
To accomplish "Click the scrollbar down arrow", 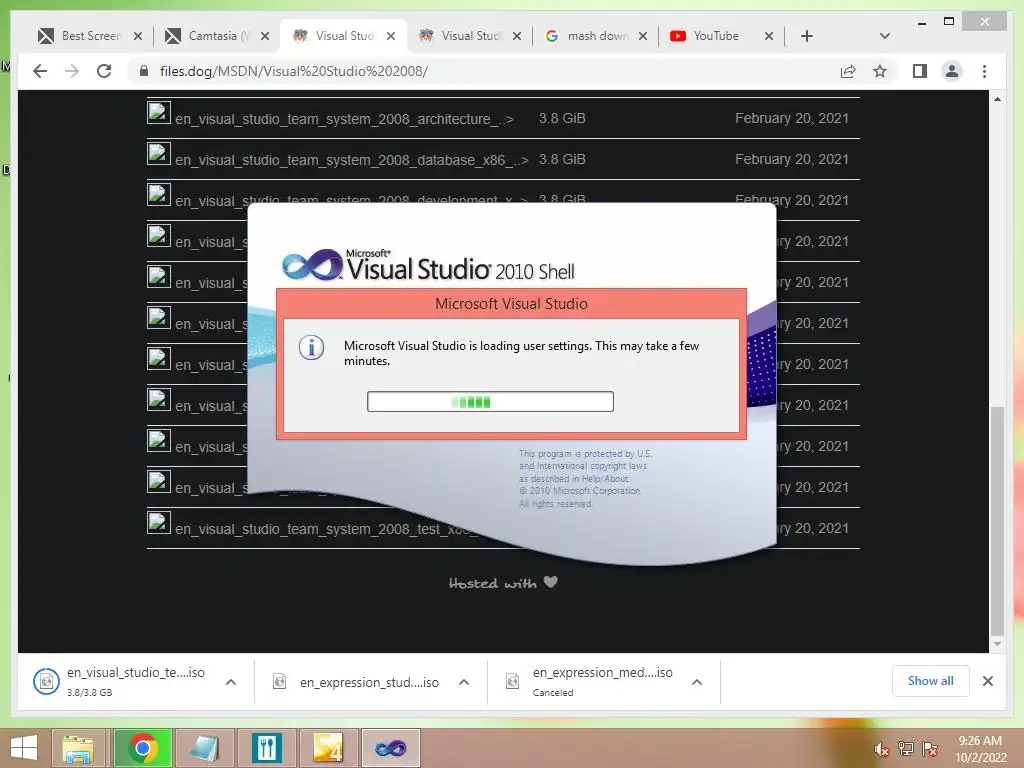I will [x=997, y=644].
